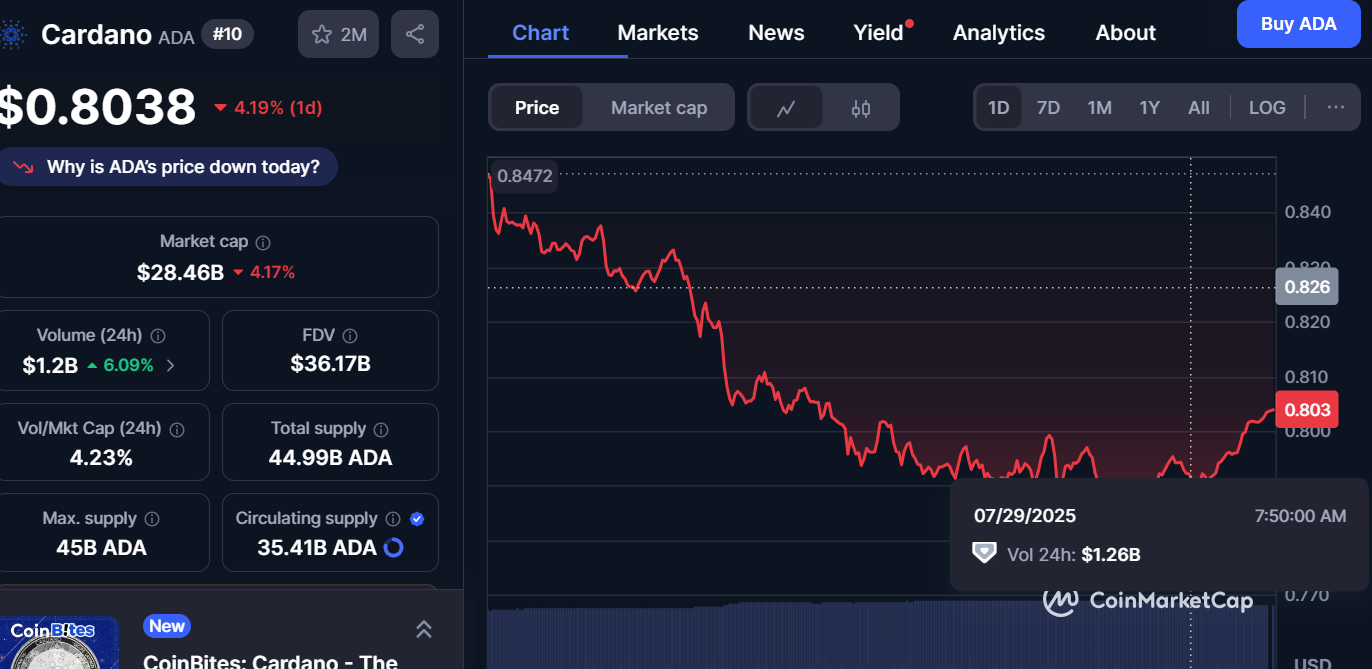Set chart range to 1M
The width and height of the screenshot is (1372, 669).
pos(1100,107)
